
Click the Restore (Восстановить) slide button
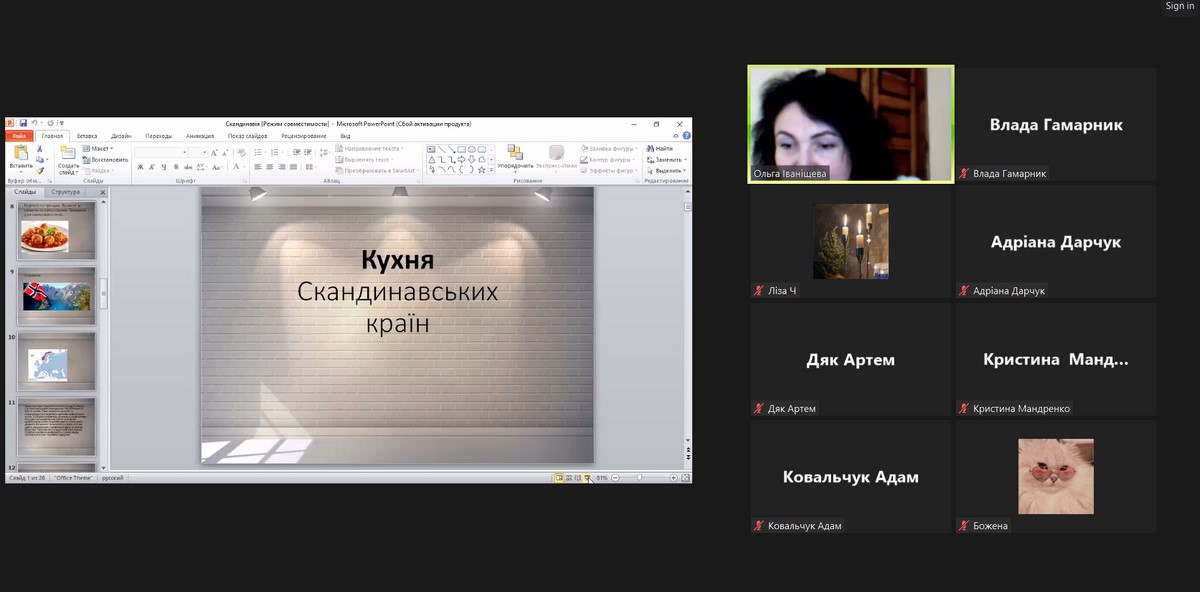point(105,159)
